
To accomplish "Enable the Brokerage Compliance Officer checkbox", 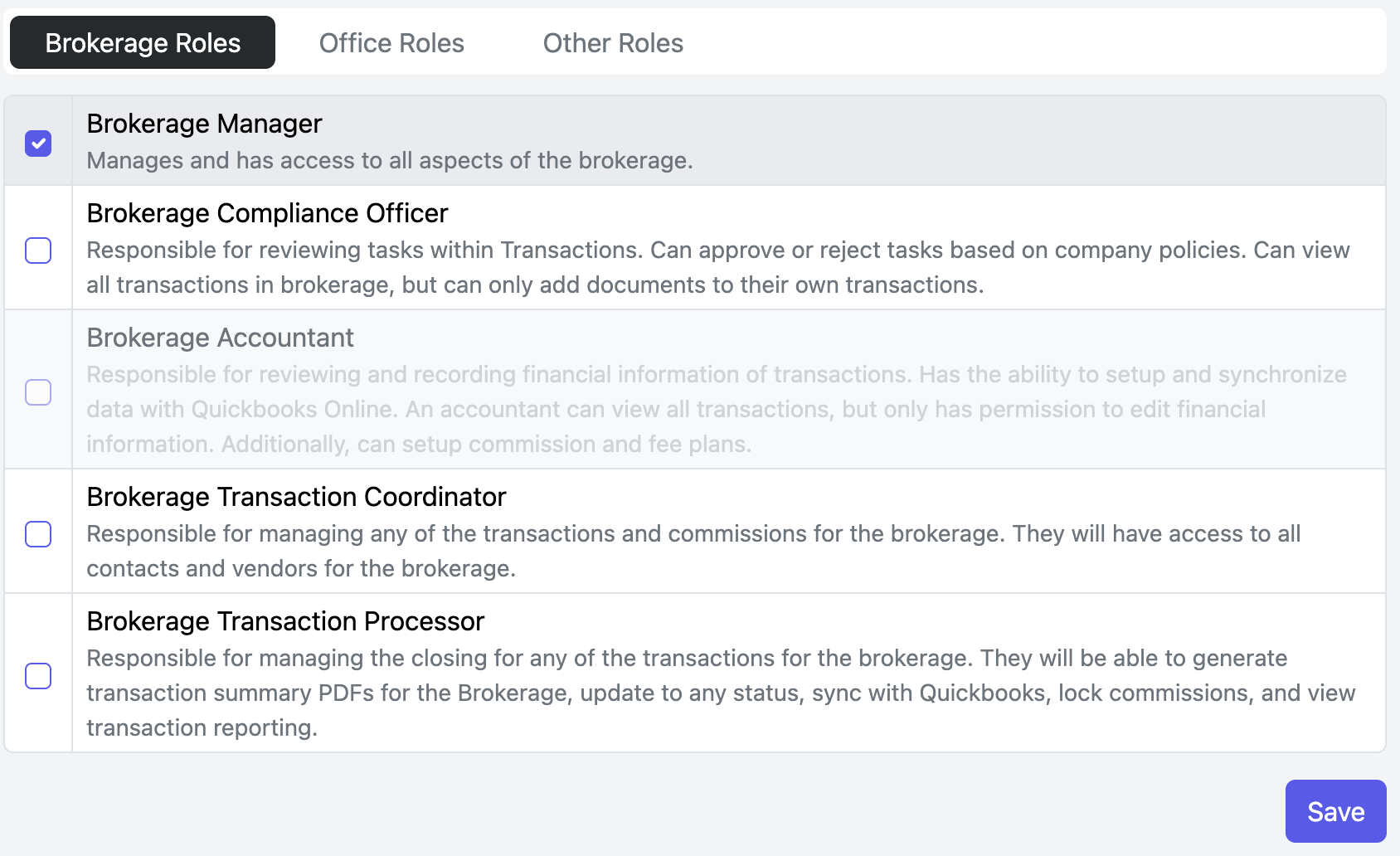I will [x=38, y=250].
